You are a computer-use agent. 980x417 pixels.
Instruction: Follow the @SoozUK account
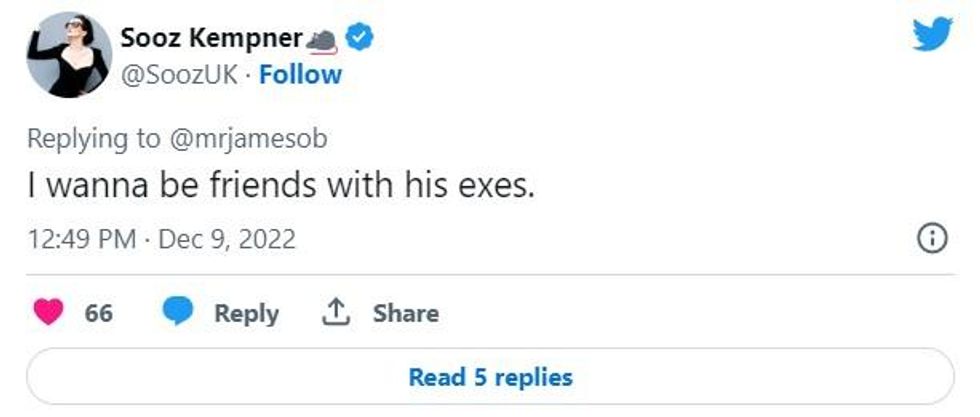(300, 75)
